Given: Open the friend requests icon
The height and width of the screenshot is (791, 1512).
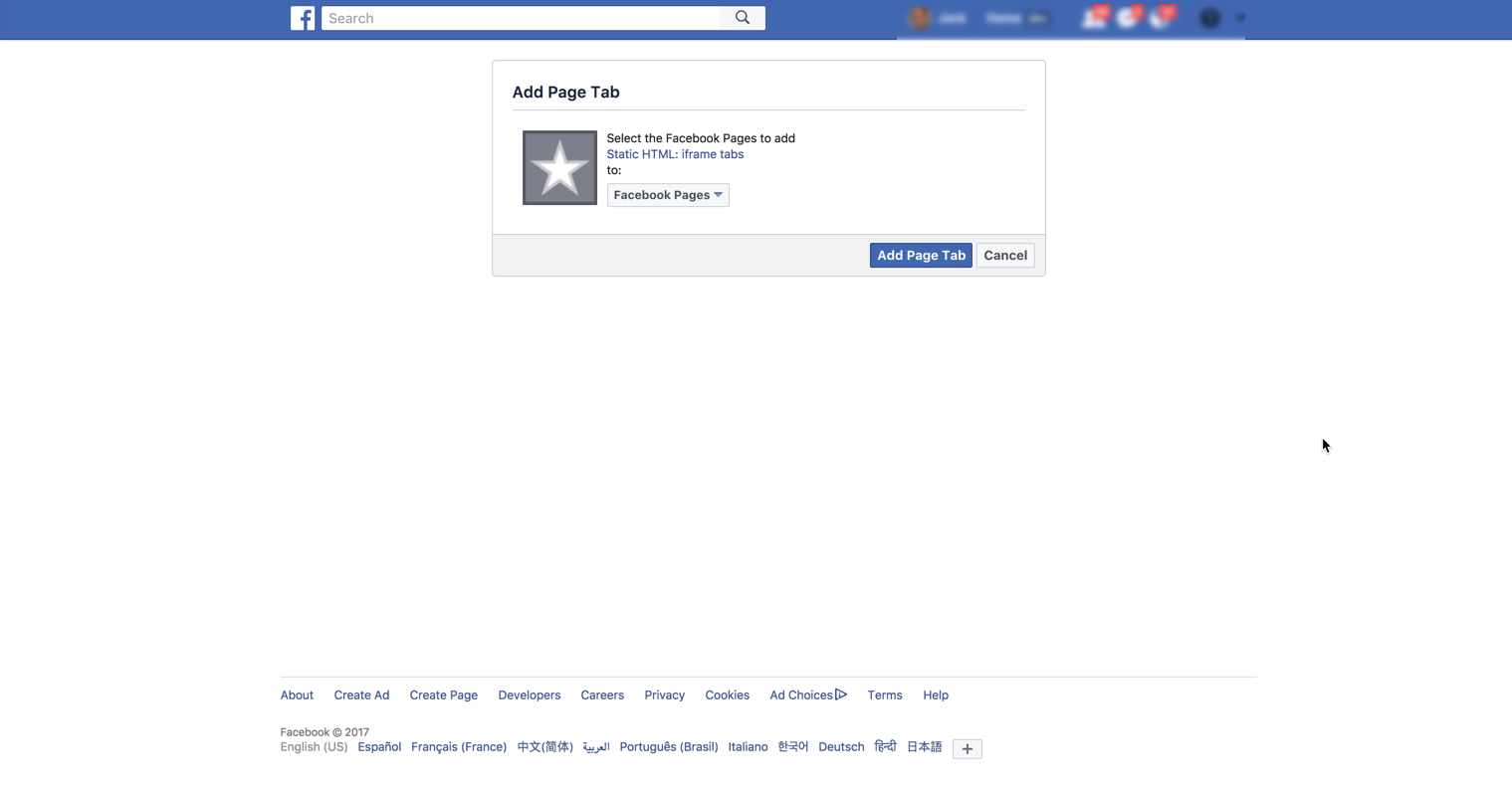Looking at the screenshot, I should tap(1093, 18).
